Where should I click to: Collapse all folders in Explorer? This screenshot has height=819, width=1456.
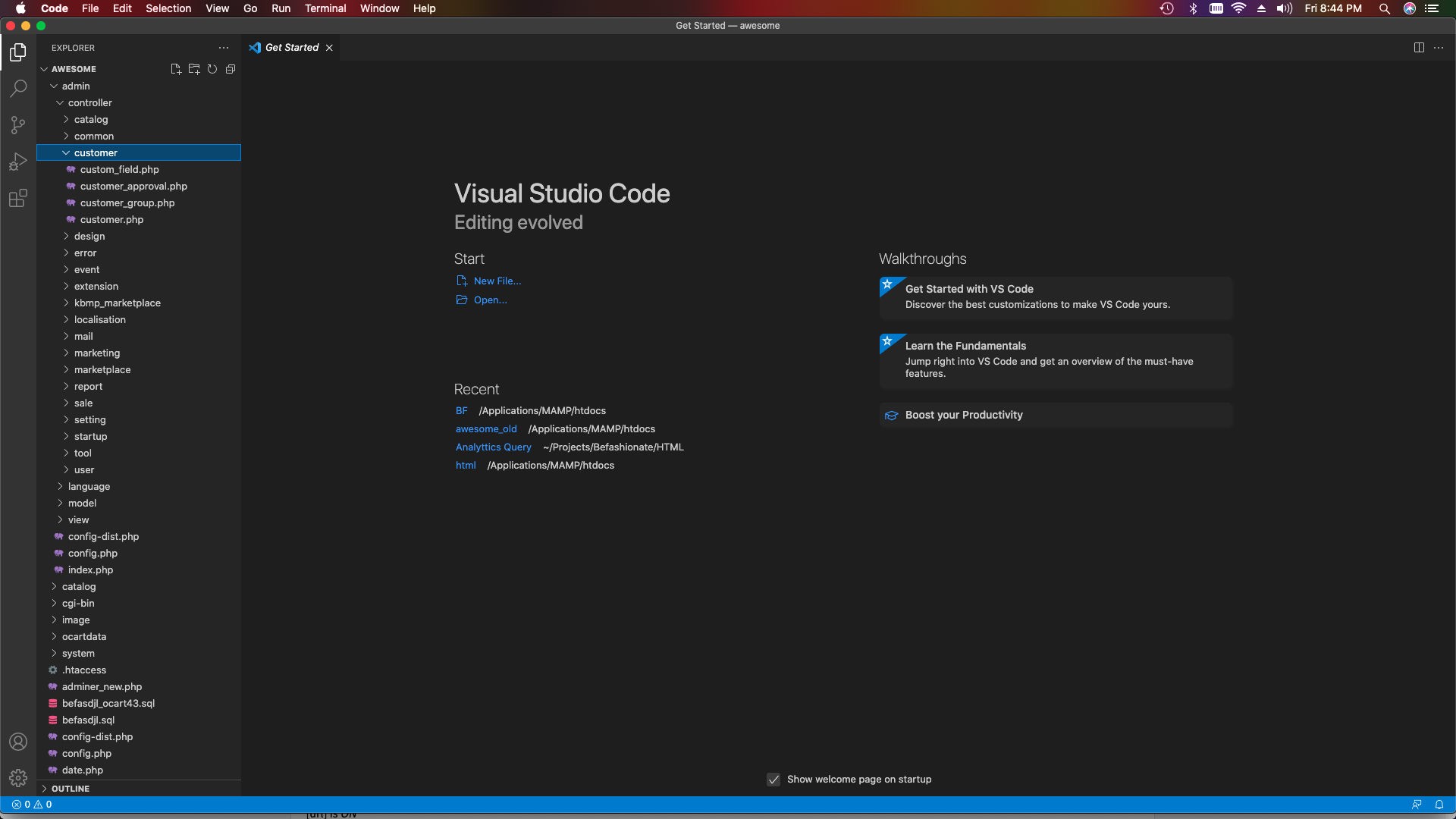click(x=231, y=69)
